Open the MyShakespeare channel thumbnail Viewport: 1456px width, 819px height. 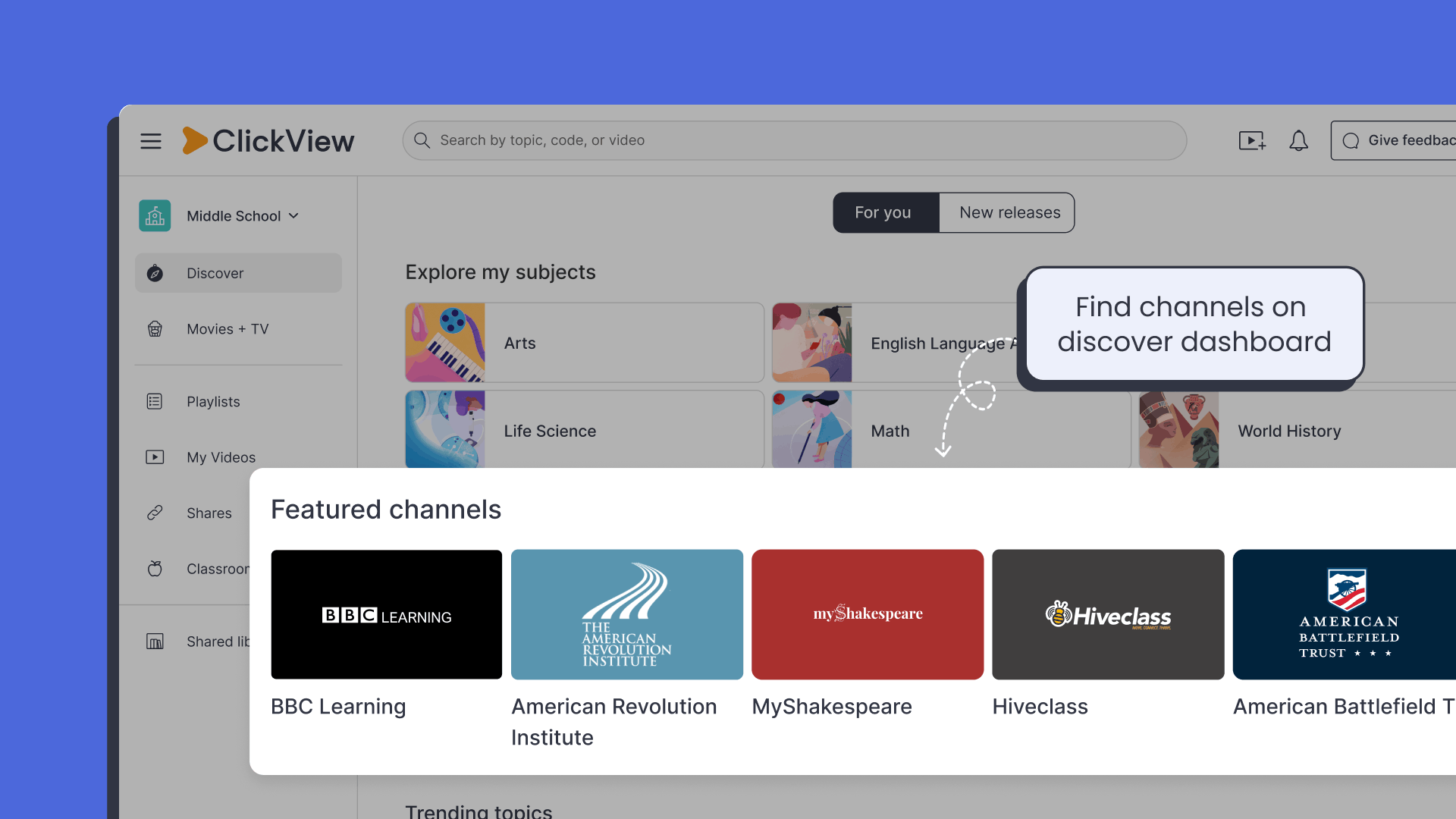tap(868, 614)
